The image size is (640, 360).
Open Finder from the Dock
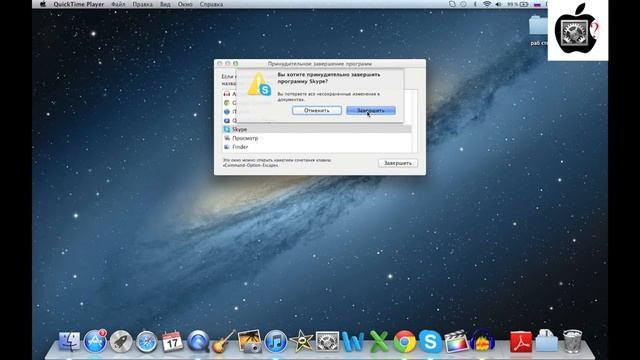click(x=70, y=341)
